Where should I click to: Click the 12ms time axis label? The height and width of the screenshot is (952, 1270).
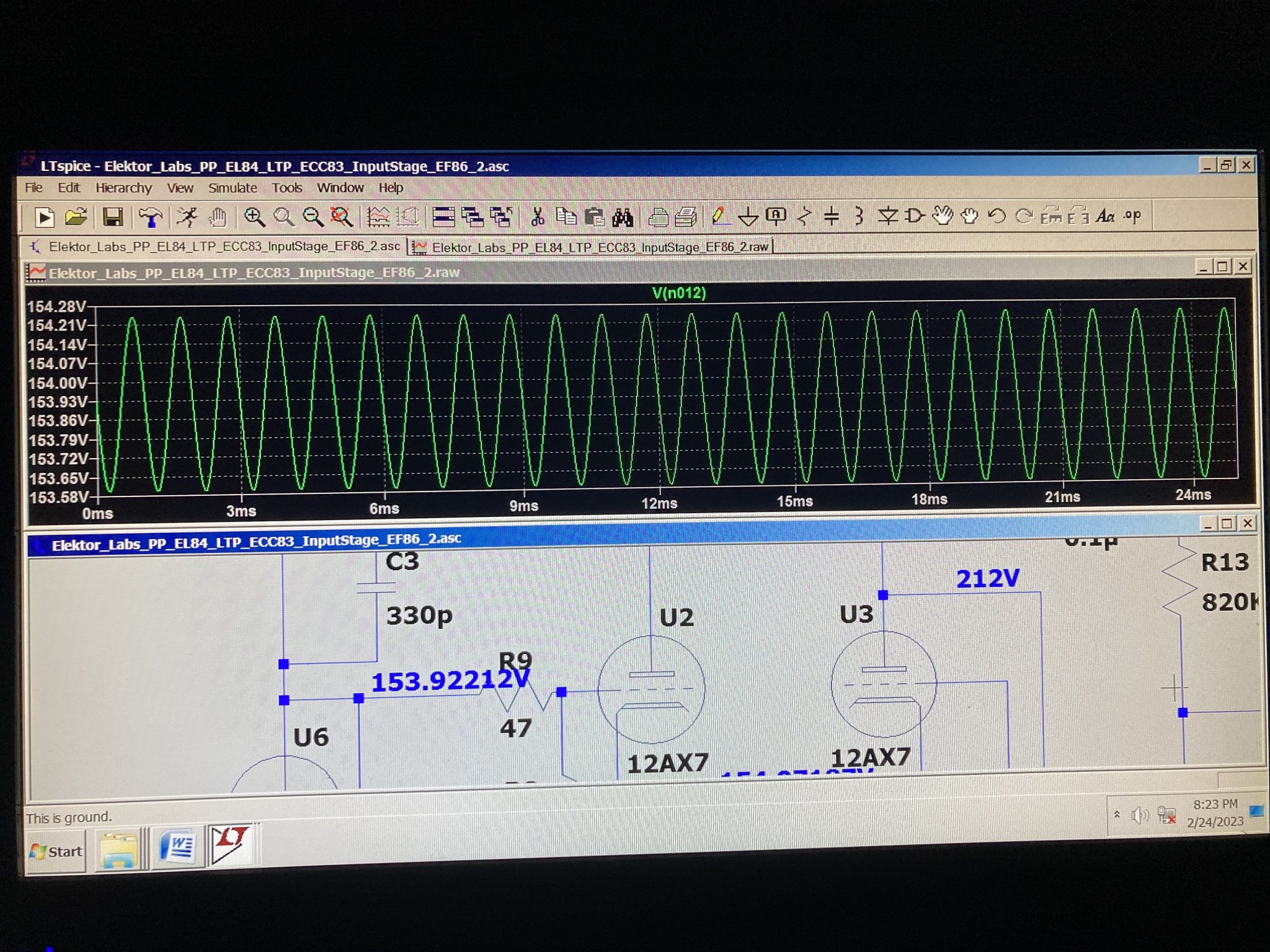point(659,503)
